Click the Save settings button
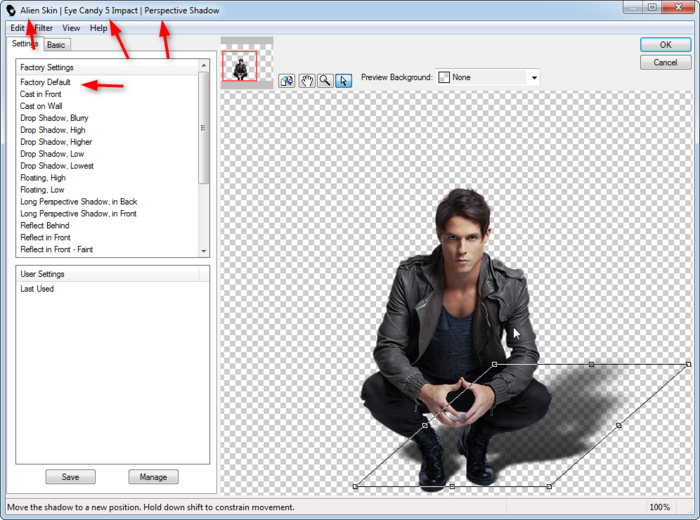This screenshot has width=700, height=520. pos(71,477)
